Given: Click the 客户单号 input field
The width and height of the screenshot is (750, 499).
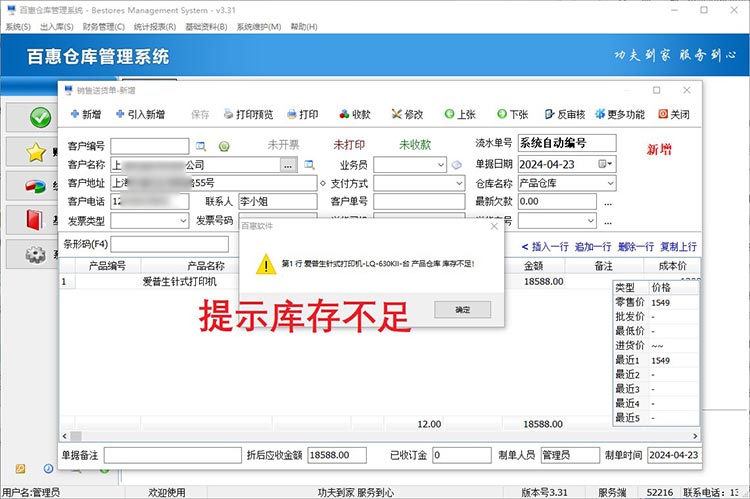Looking at the screenshot, I should tap(419, 201).
